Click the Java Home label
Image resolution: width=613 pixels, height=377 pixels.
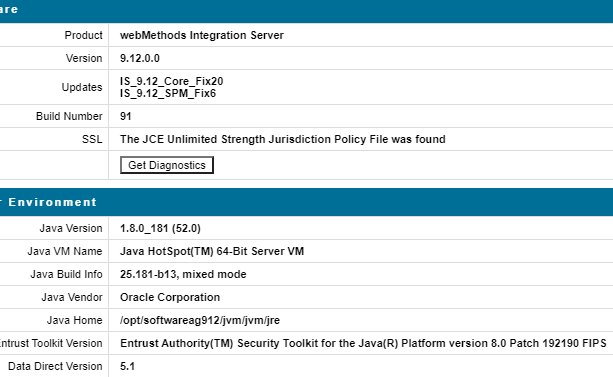(x=74, y=320)
